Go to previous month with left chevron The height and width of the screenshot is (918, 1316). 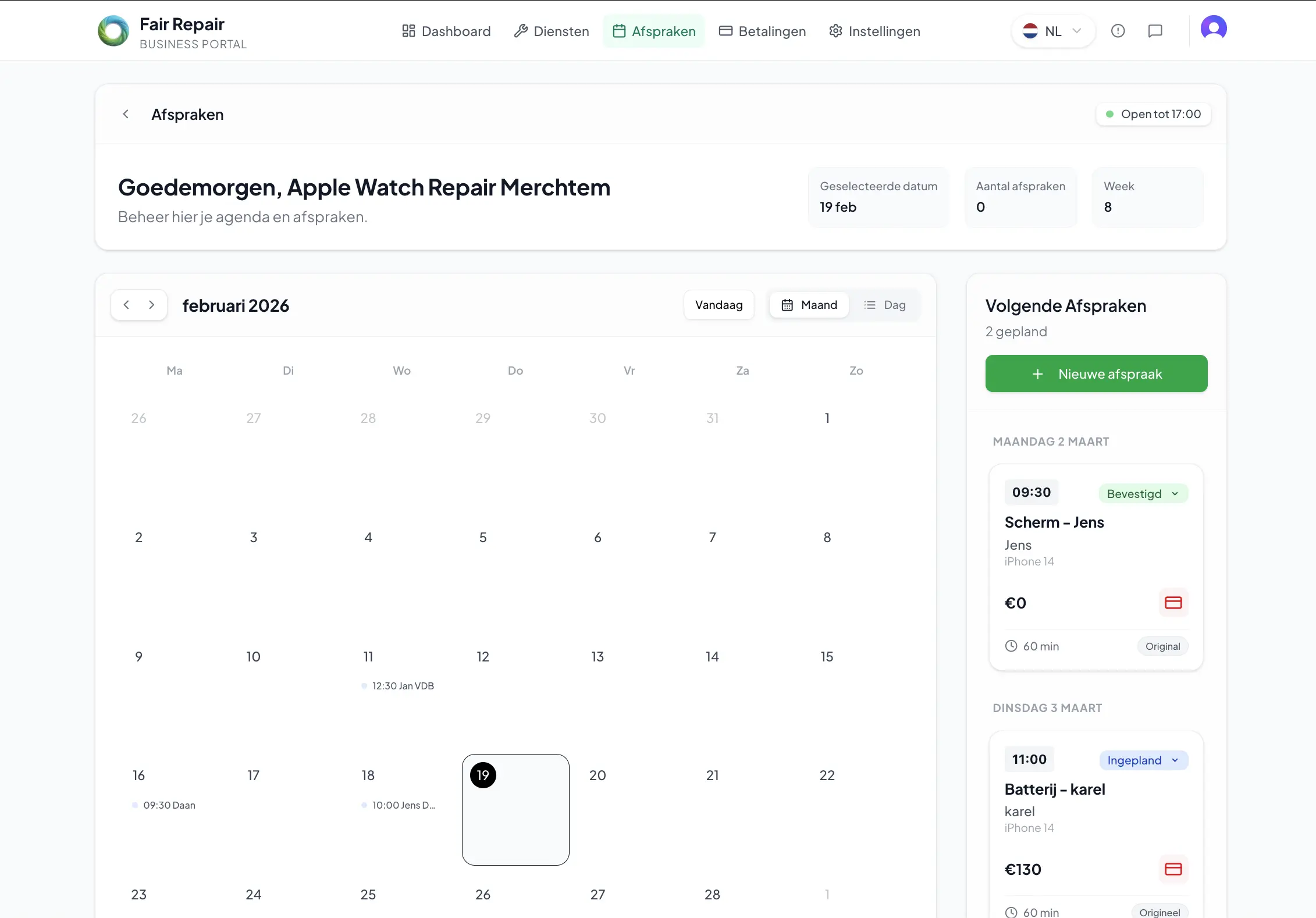point(126,305)
